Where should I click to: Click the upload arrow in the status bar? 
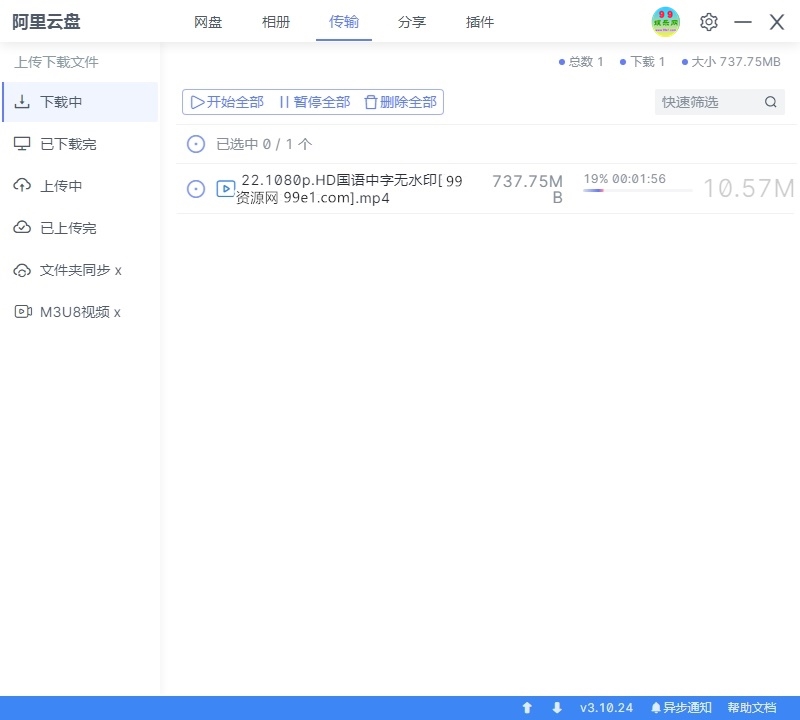click(x=527, y=707)
